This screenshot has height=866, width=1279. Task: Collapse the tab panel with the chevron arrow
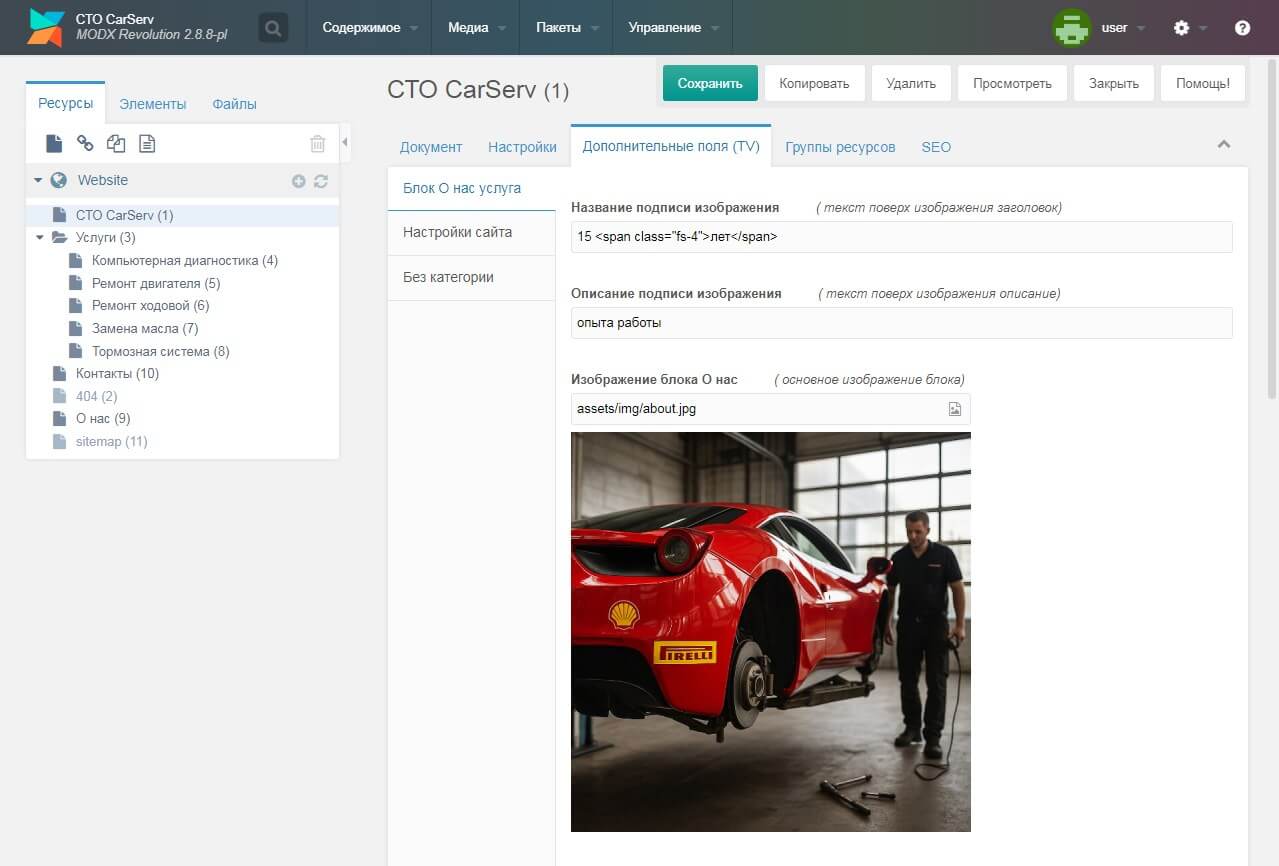pyautogui.click(x=1223, y=145)
